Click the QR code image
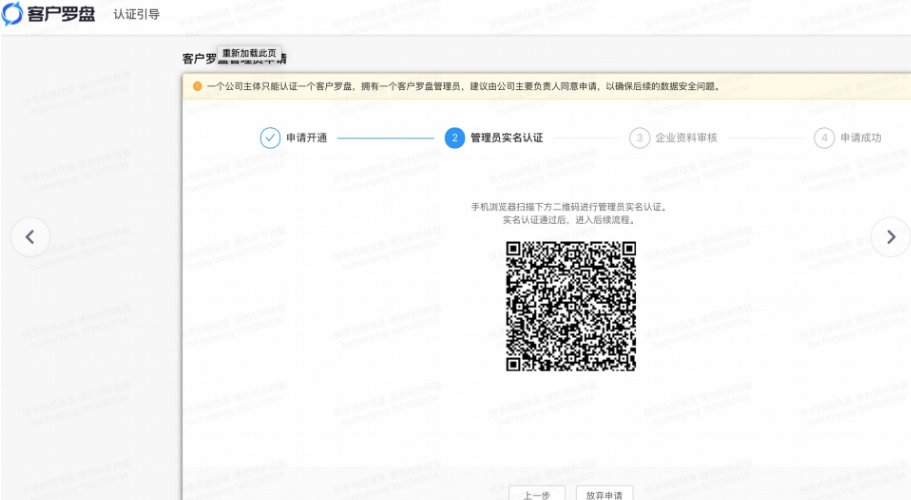The image size is (911, 500). click(x=571, y=306)
